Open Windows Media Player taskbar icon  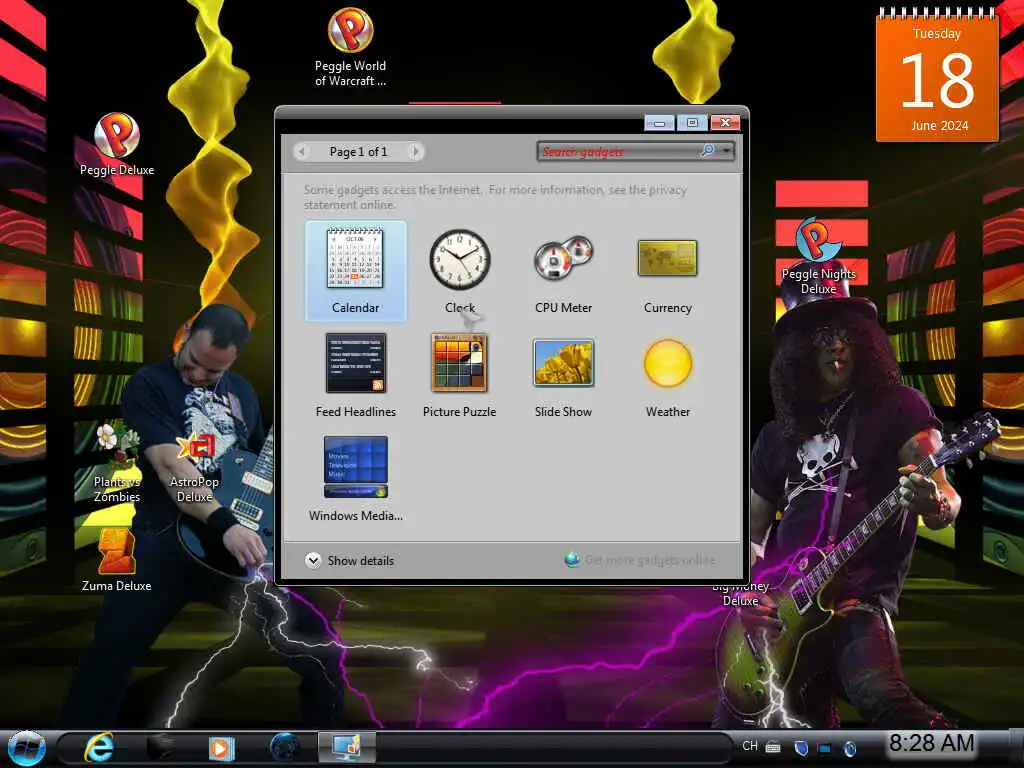click(x=221, y=748)
